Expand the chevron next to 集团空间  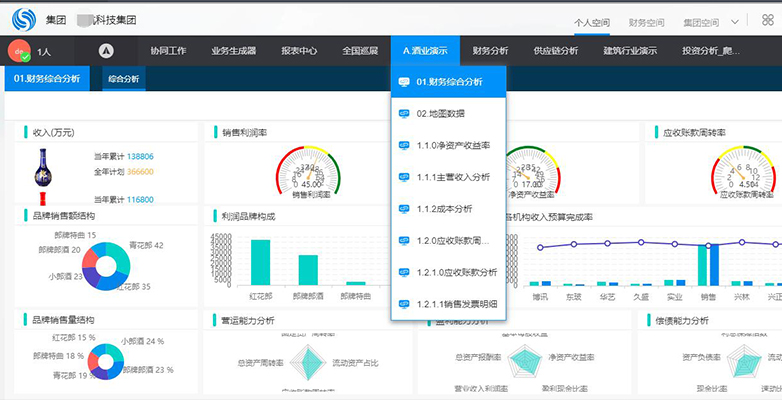(734, 22)
